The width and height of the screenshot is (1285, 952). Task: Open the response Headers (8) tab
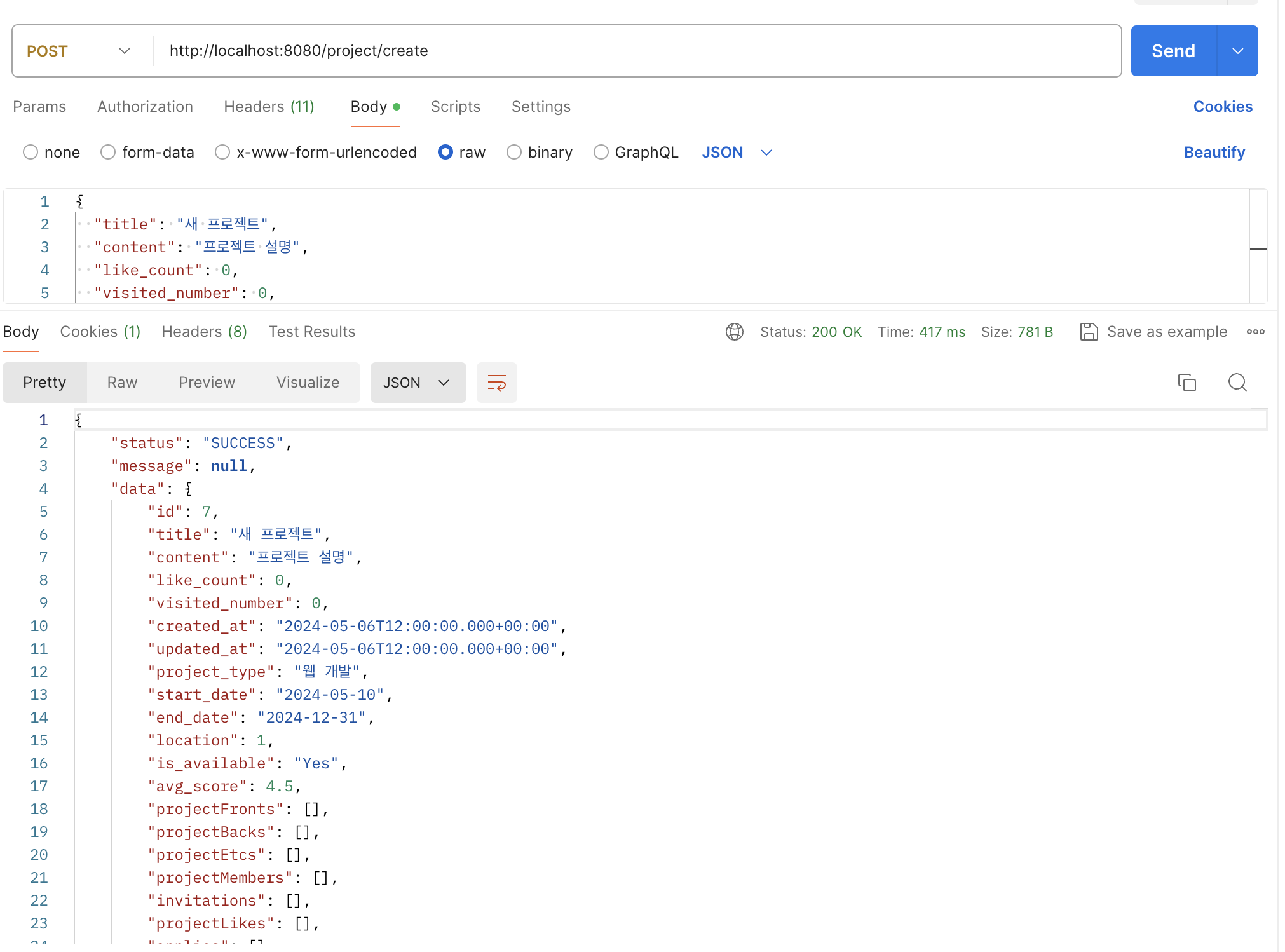point(205,332)
